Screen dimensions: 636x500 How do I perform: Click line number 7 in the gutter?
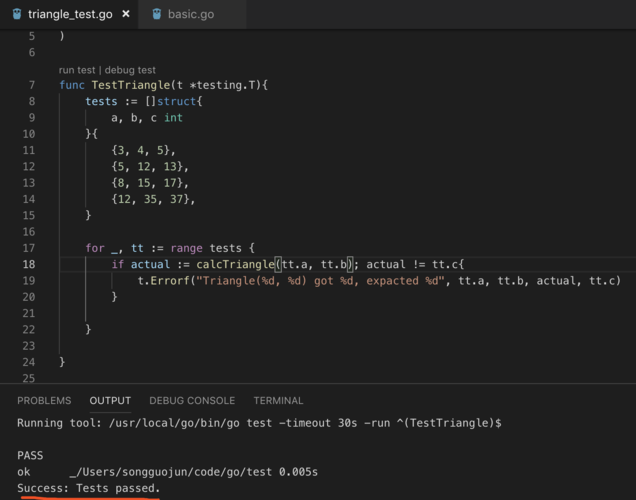pyautogui.click(x=32, y=85)
